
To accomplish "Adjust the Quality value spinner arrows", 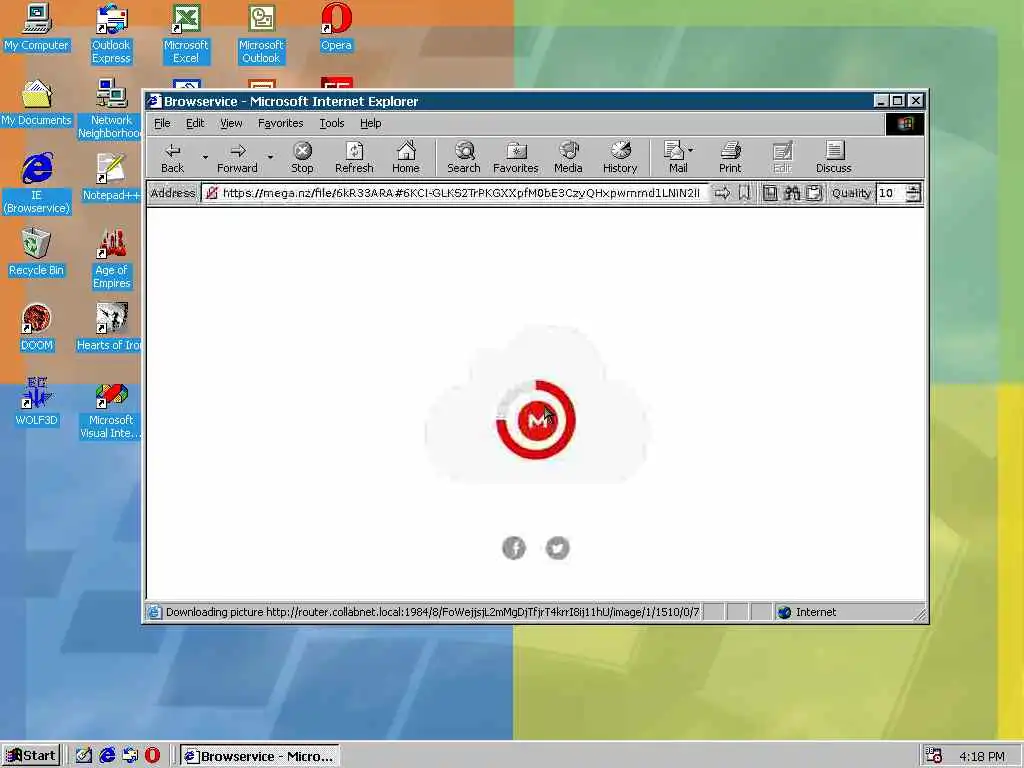I will [914, 193].
